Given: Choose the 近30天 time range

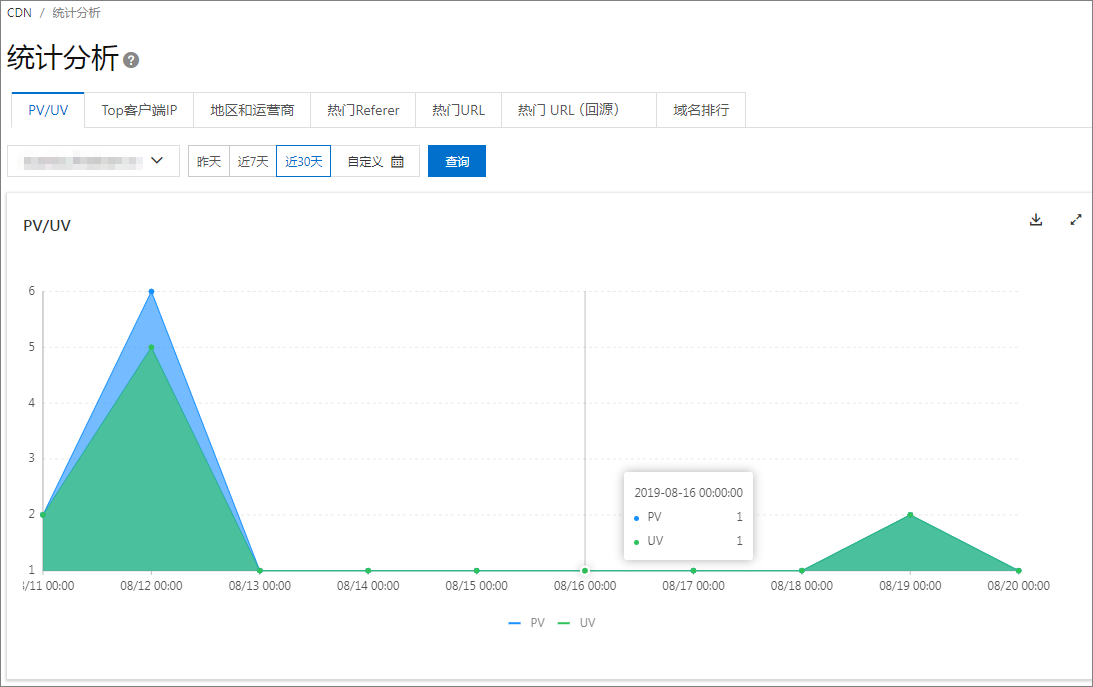Looking at the screenshot, I should pos(304,161).
